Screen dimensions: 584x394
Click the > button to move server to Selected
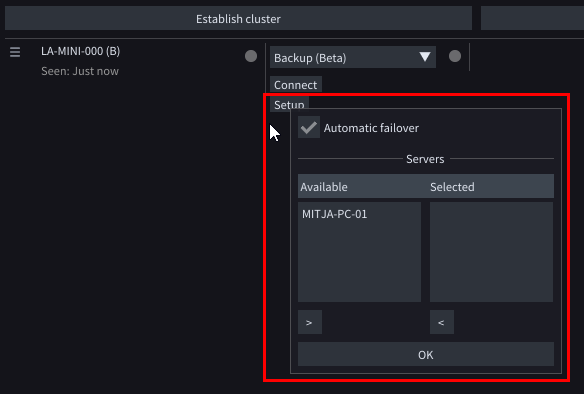point(310,322)
